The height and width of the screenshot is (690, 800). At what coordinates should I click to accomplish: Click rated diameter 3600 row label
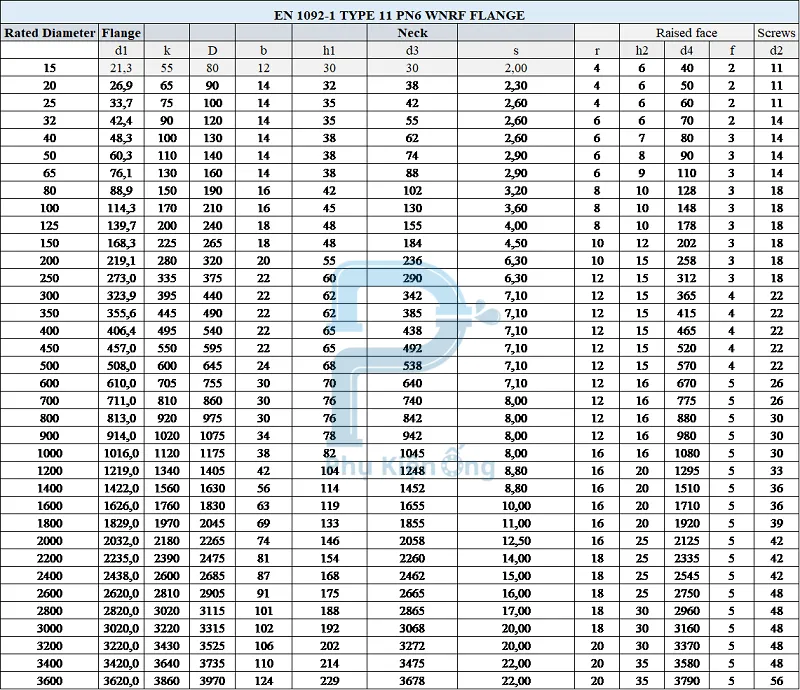click(49, 681)
